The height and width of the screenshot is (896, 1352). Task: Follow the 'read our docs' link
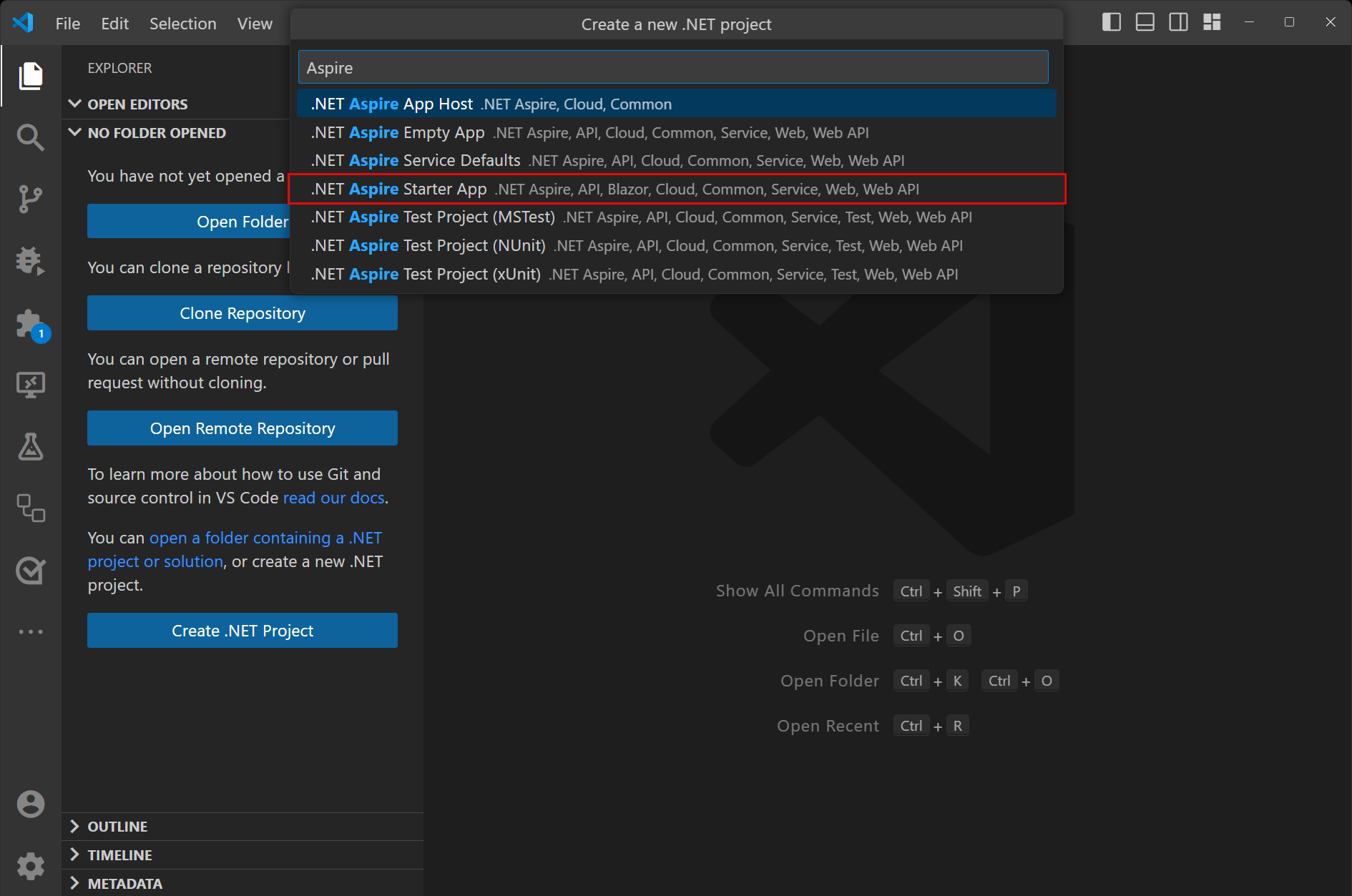tap(334, 498)
